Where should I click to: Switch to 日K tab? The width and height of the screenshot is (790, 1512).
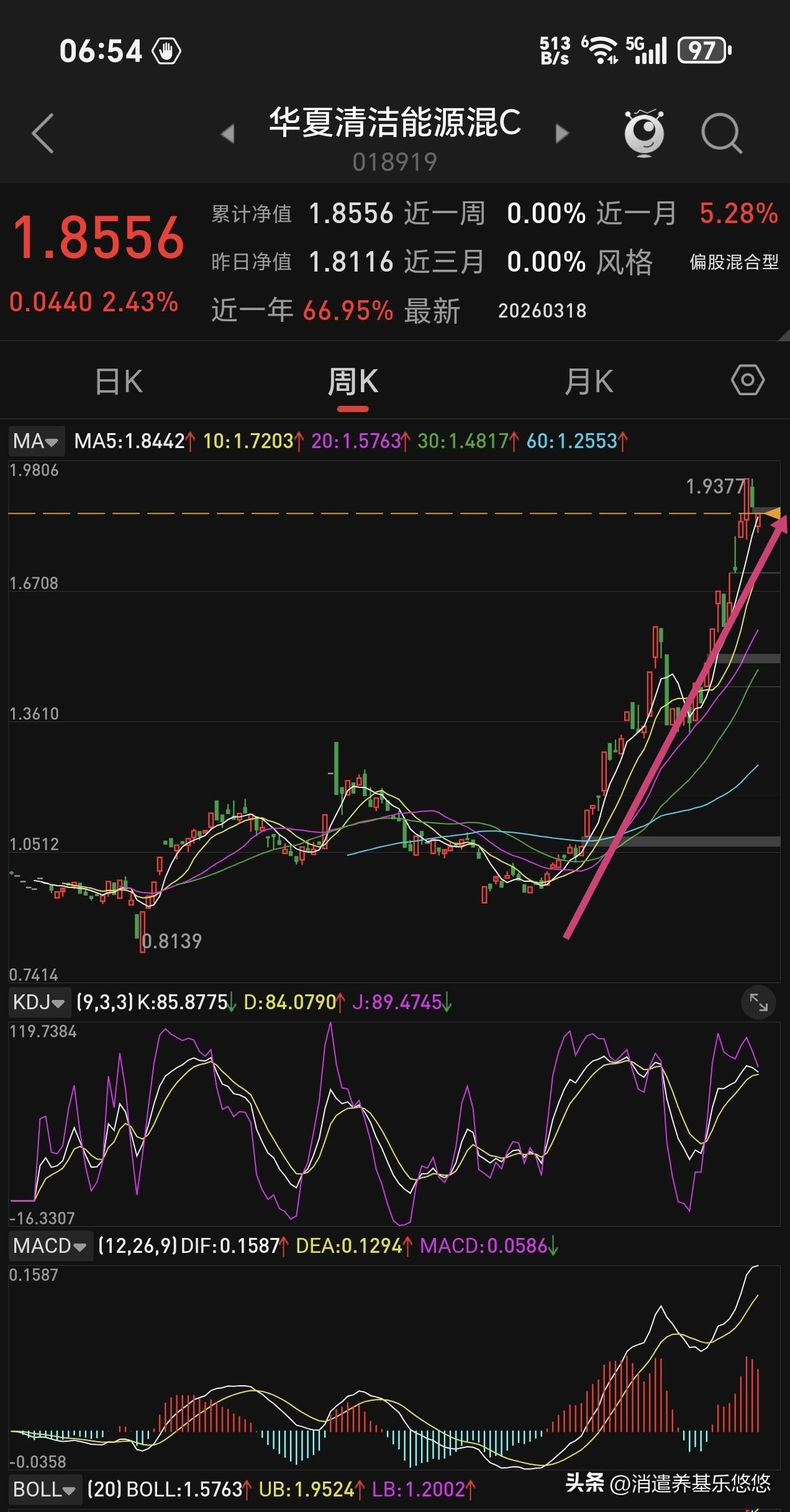click(x=119, y=382)
